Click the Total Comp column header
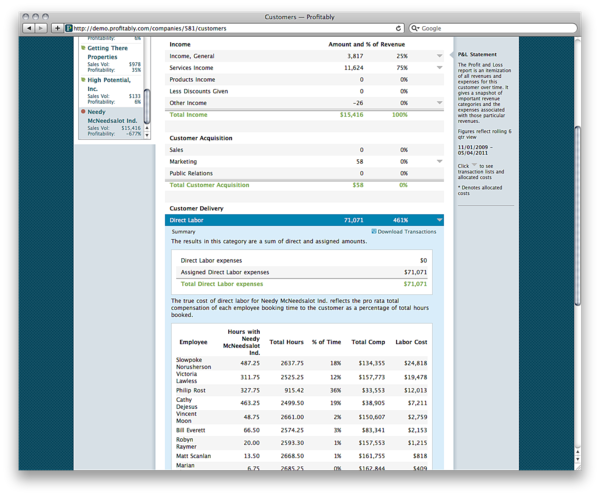 [x=368, y=342]
